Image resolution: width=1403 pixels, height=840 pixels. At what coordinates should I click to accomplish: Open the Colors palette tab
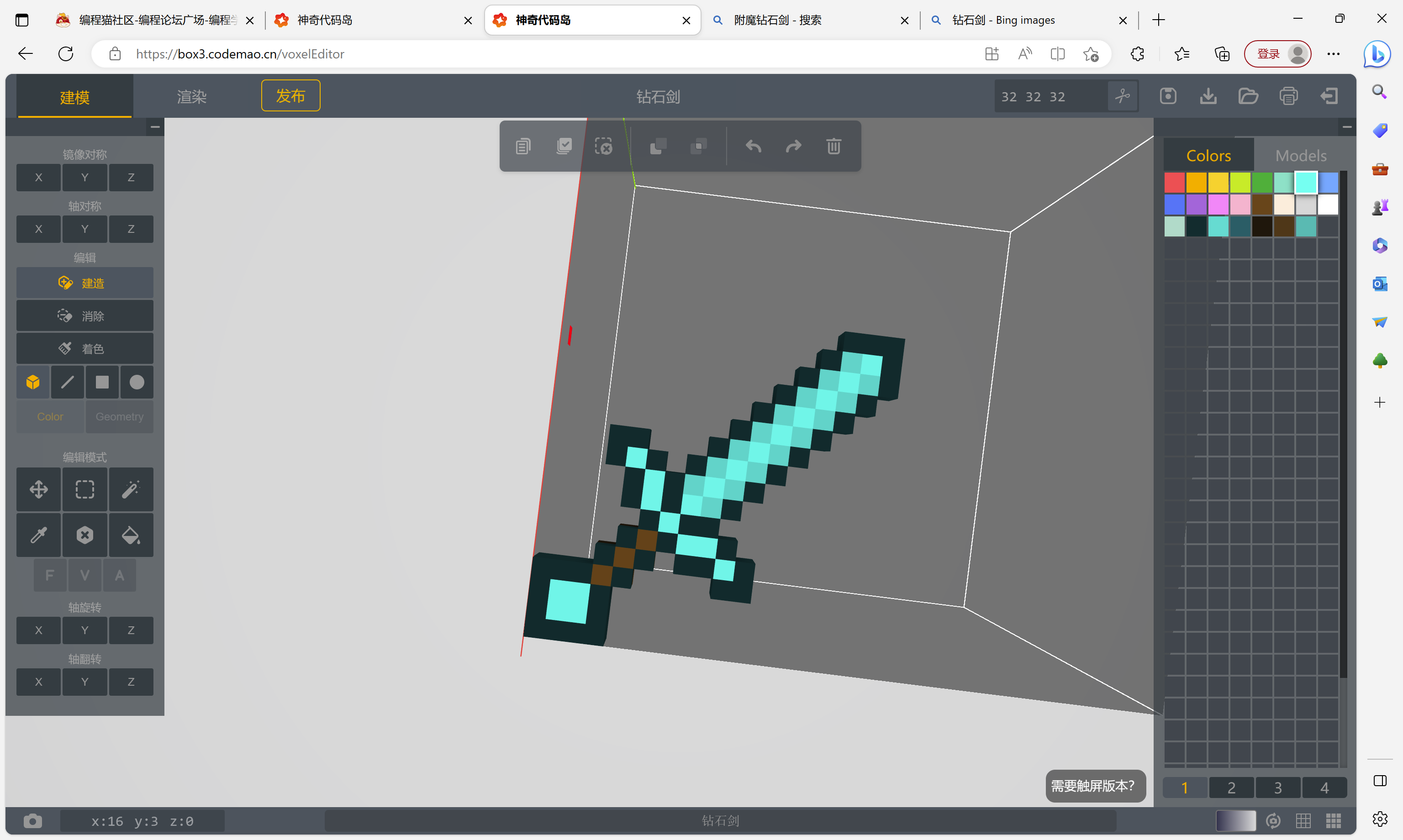[x=1208, y=156]
